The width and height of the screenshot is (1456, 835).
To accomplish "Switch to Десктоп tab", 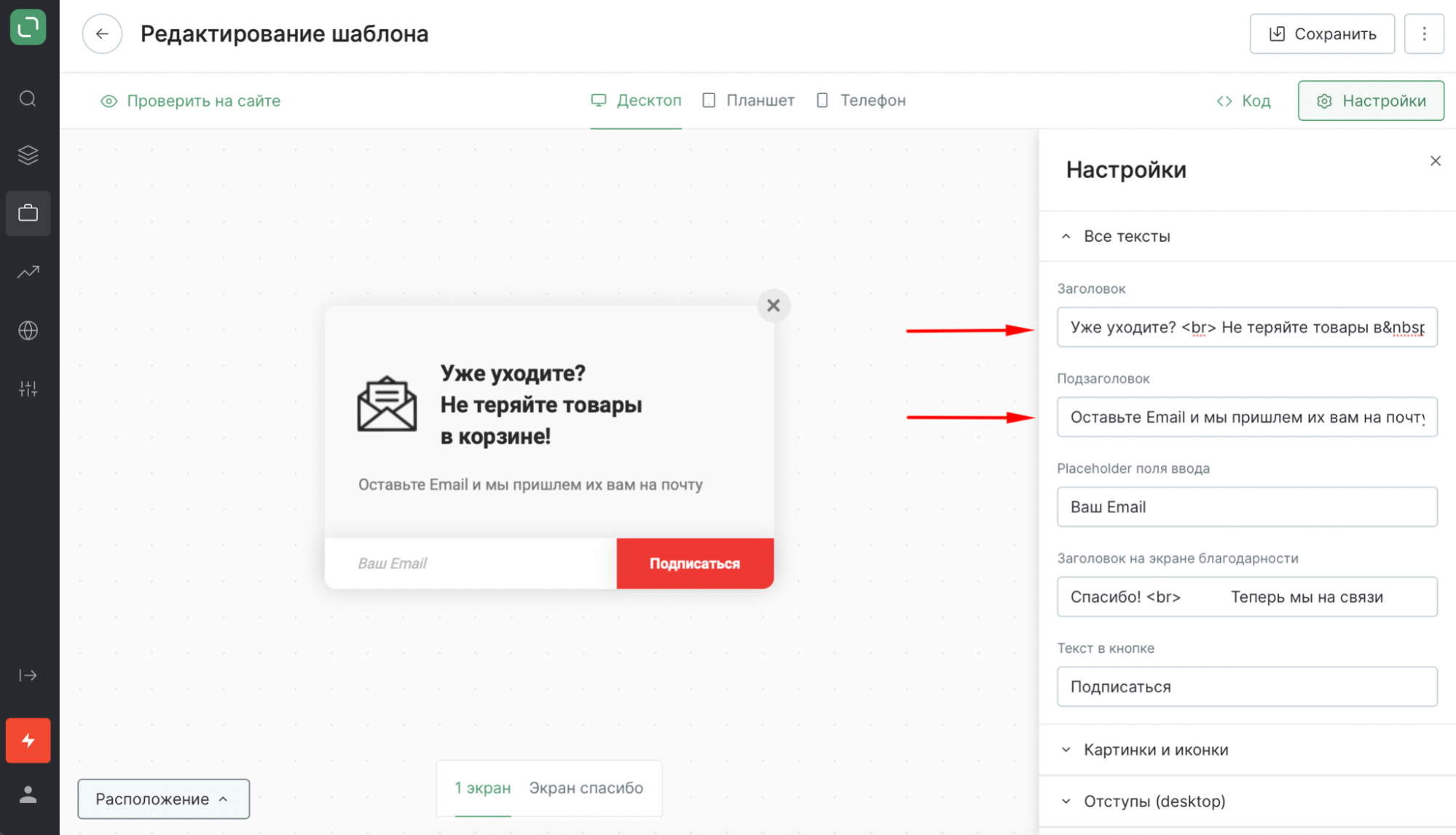I will point(636,101).
